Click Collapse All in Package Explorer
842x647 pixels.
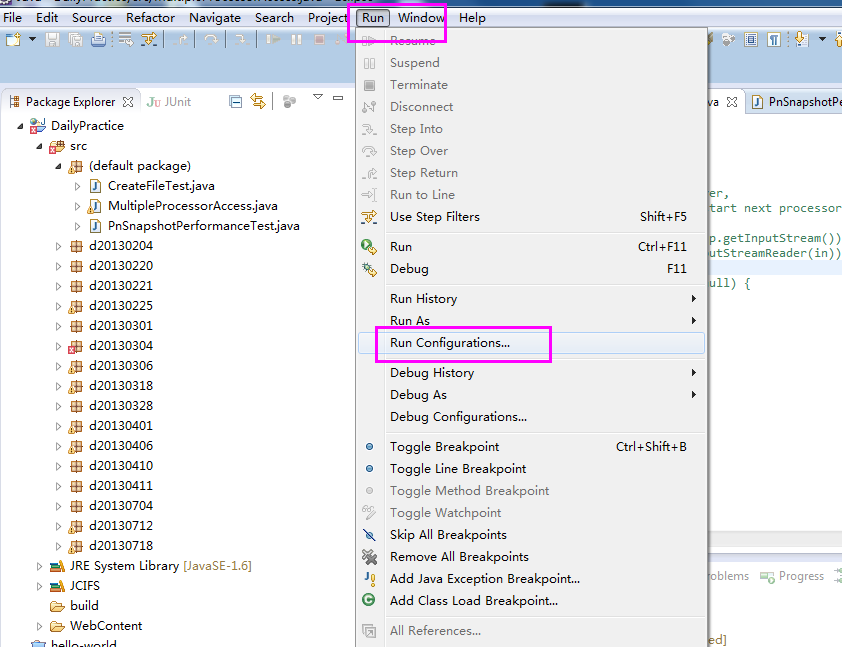235,101
